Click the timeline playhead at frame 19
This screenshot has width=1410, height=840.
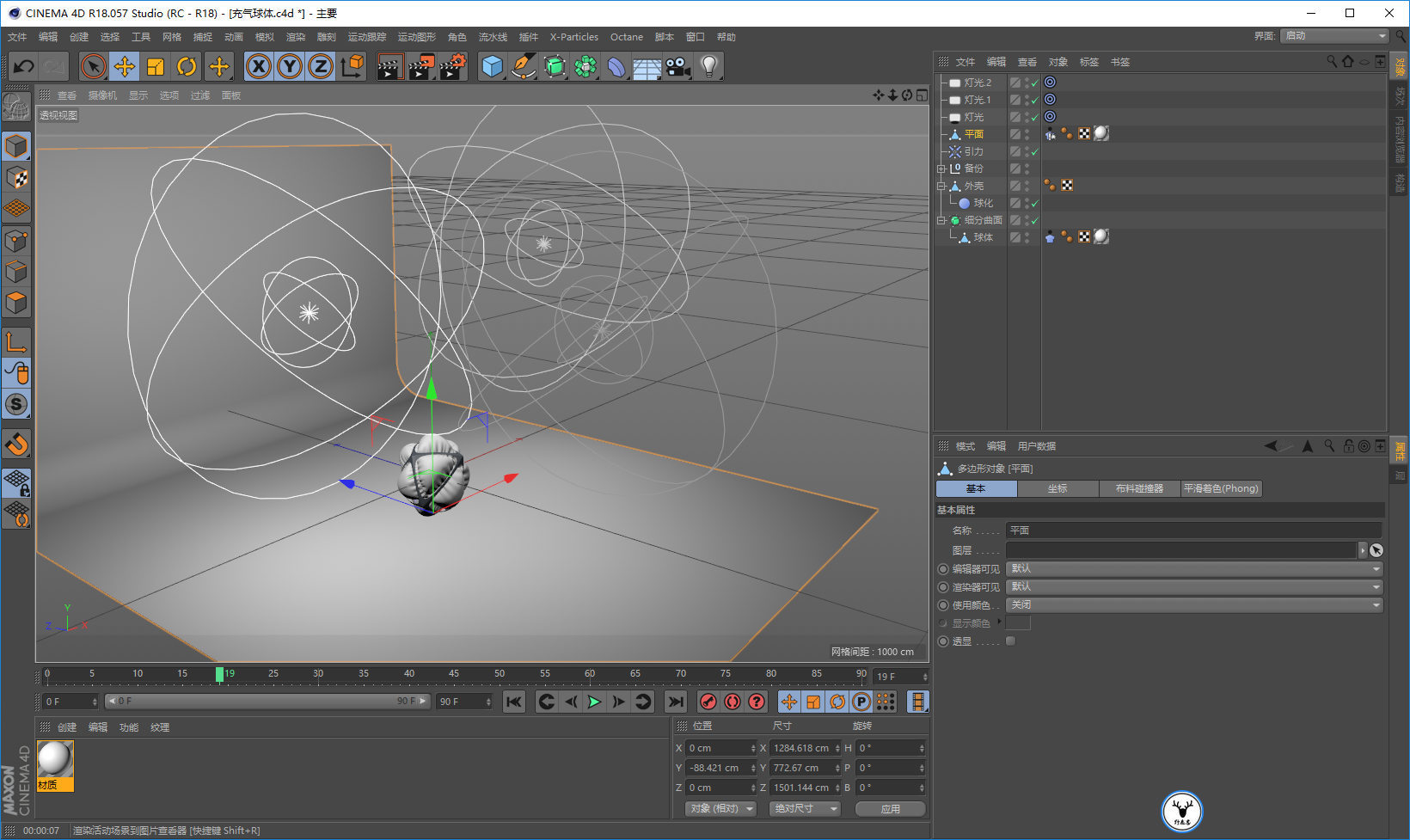pyautogui.click(x=220, y=675)
